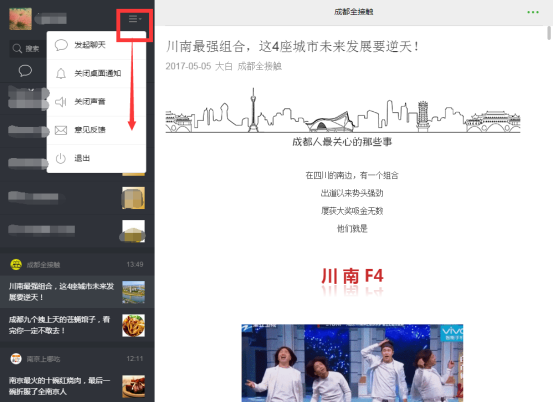Screen dimensions: 553x402
Task: Select 发起聊天 from the menu
Action: point(96,45)
